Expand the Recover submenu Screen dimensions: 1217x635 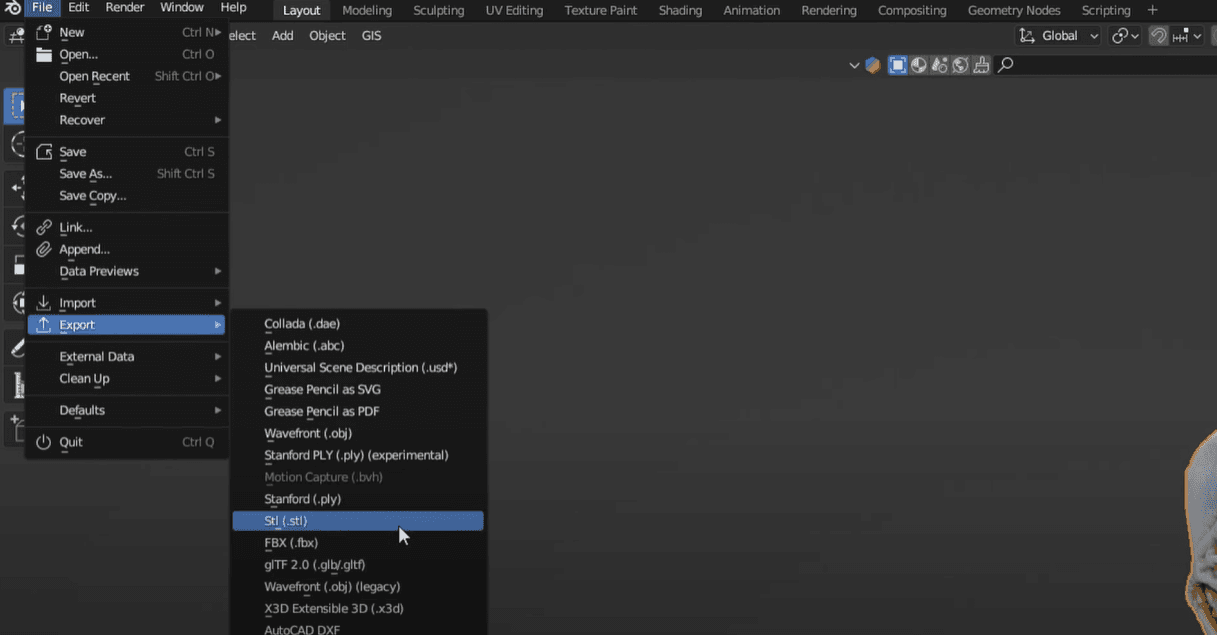click(x=127, y=120)
